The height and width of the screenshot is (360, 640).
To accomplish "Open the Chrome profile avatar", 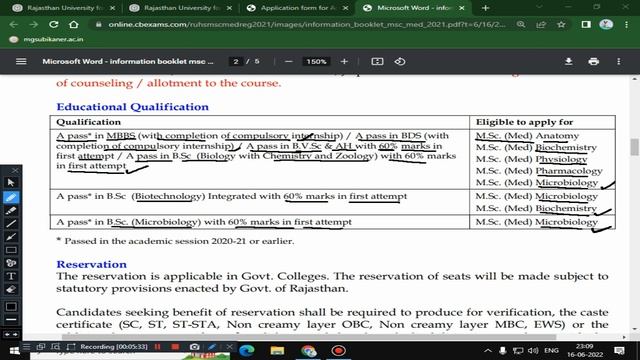I will click(x=606, y=24).
